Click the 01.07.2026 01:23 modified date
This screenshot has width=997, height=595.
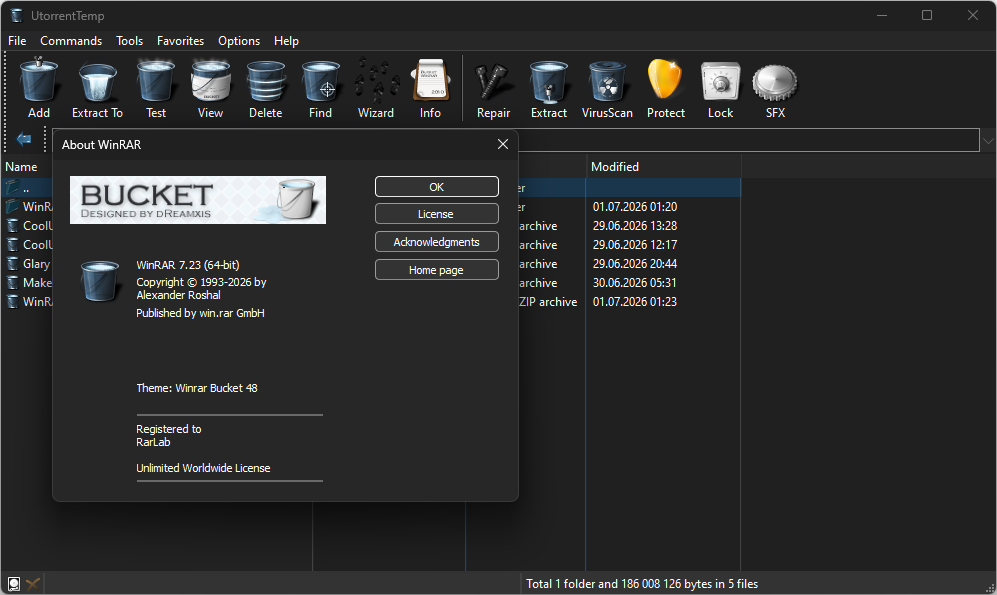[635, 302]
